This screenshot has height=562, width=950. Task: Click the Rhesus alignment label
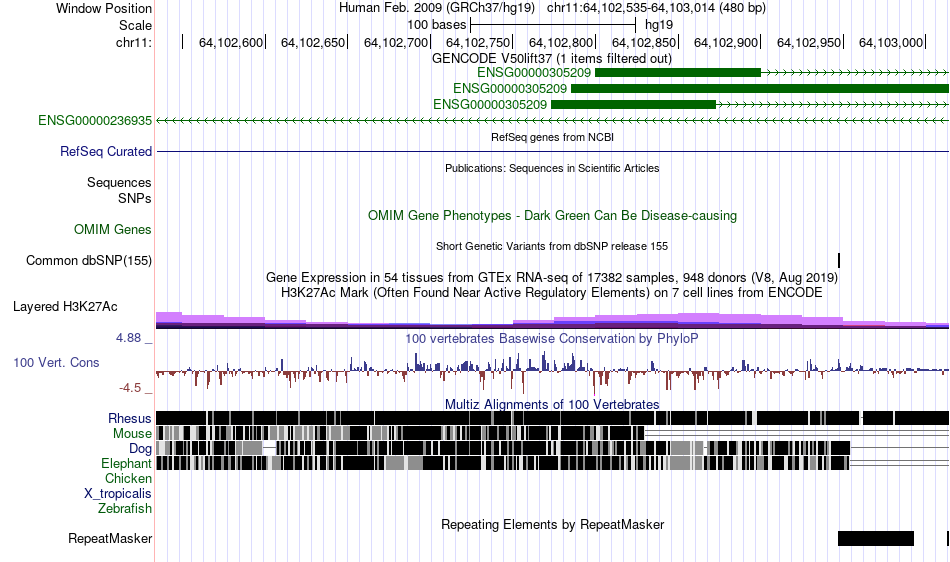[130, 418]
